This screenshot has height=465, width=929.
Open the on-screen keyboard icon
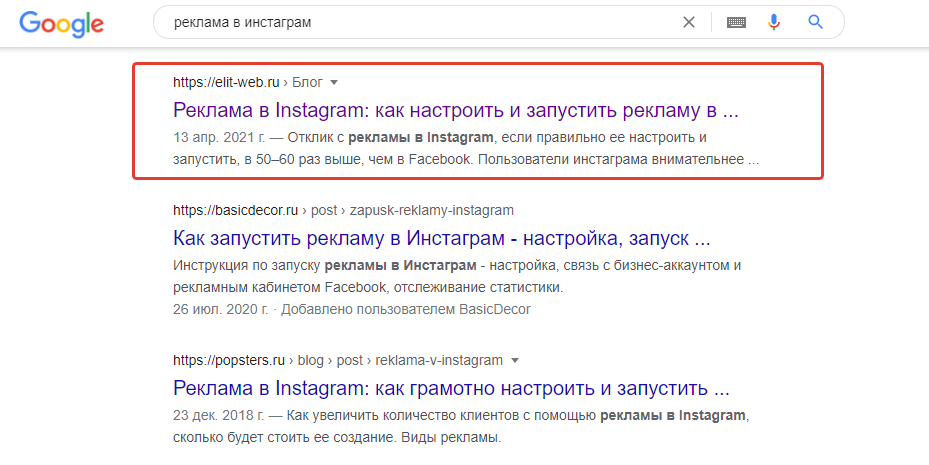[x=736, y=23]
